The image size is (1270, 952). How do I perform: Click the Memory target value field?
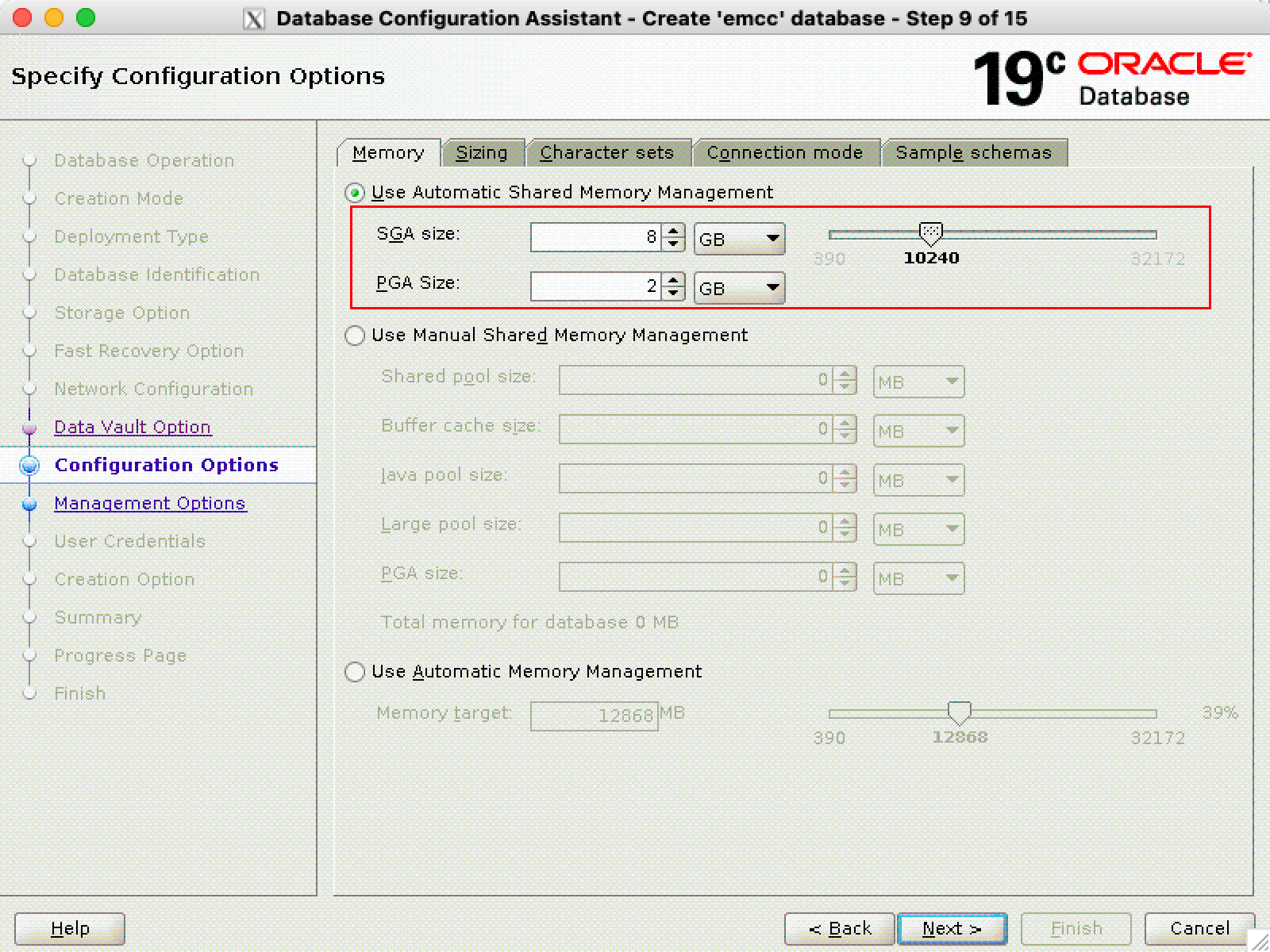pos(595,716)
